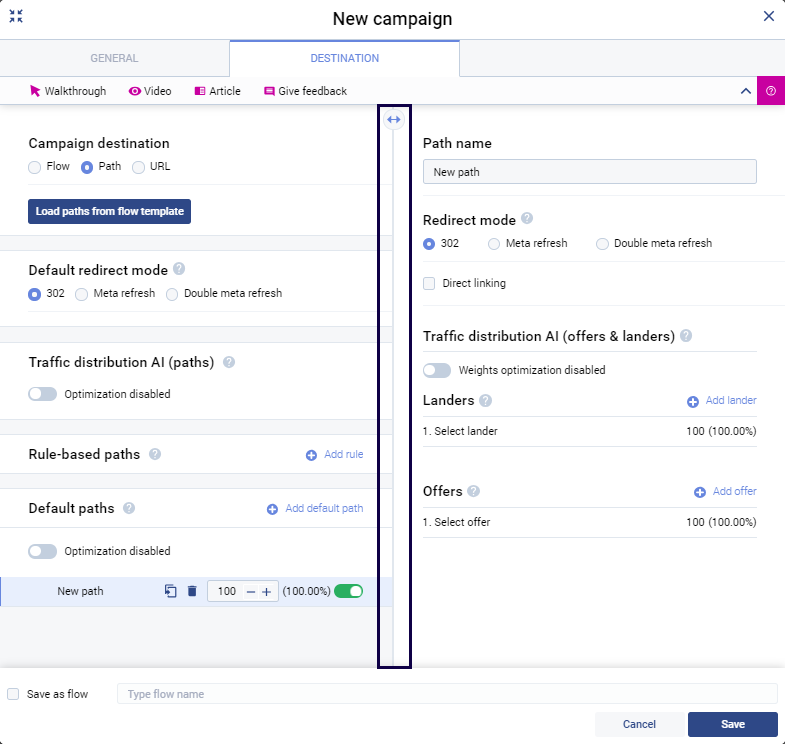
Task: Increase New path weight with plus
Action: tap(266, 592)
